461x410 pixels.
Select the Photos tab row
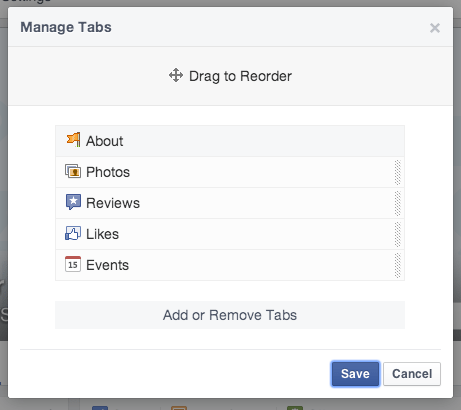click(230, 172)
